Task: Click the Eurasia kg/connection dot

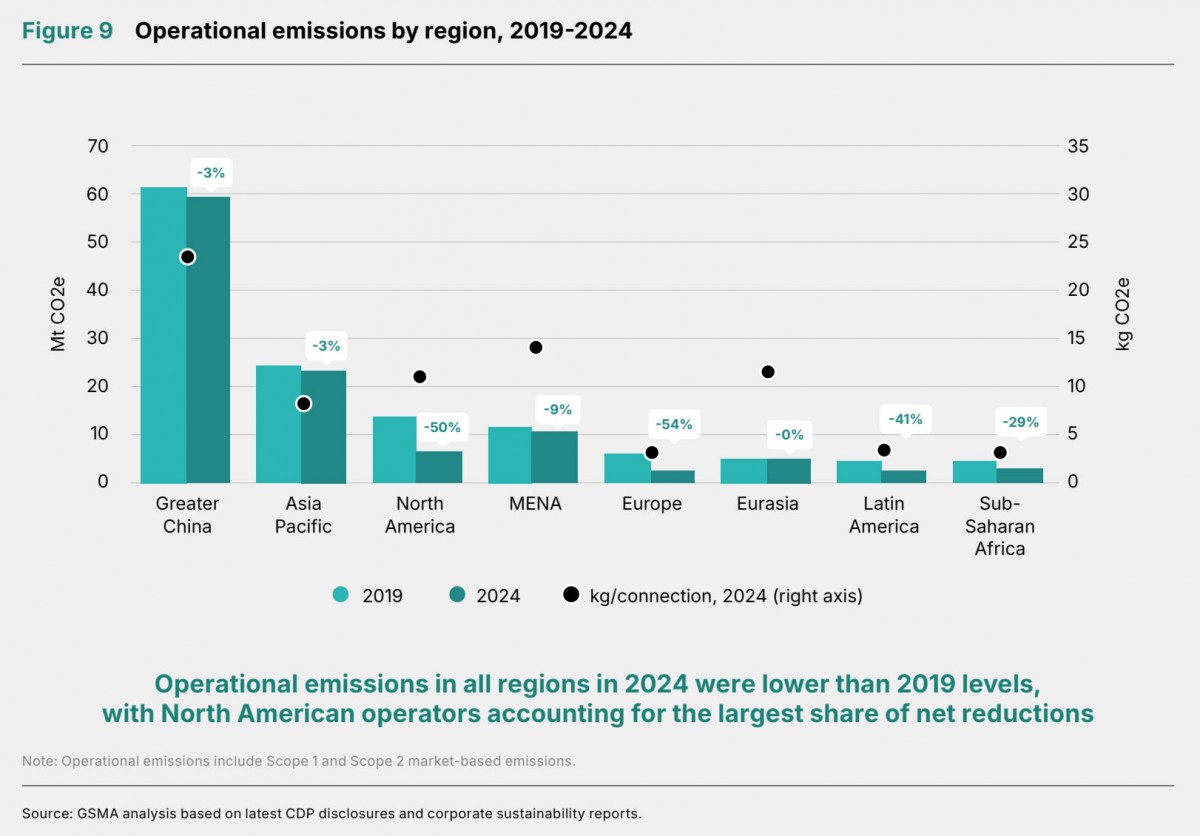Action: click(768, 372)
